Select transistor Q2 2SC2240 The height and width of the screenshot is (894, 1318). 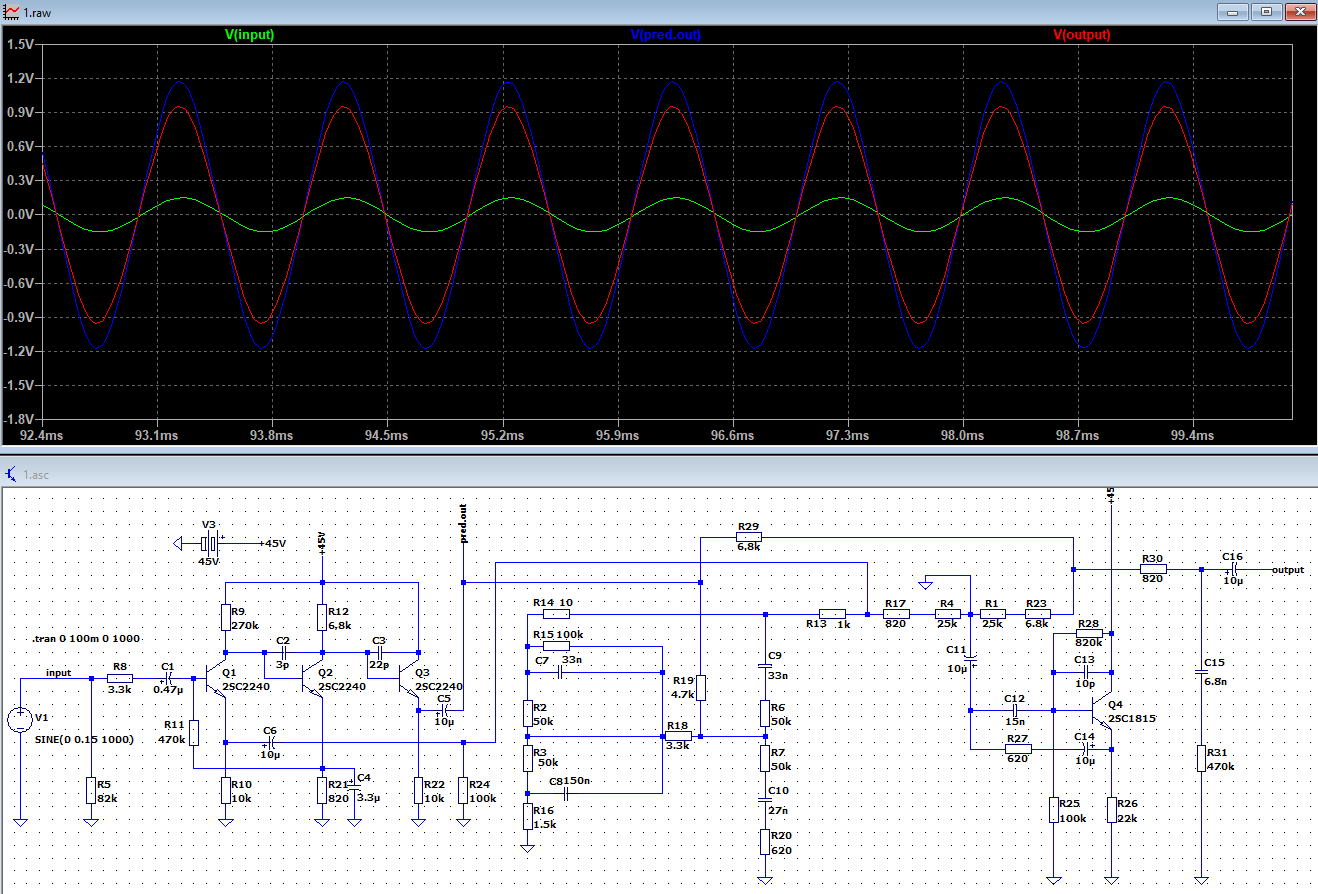(313, 679)
